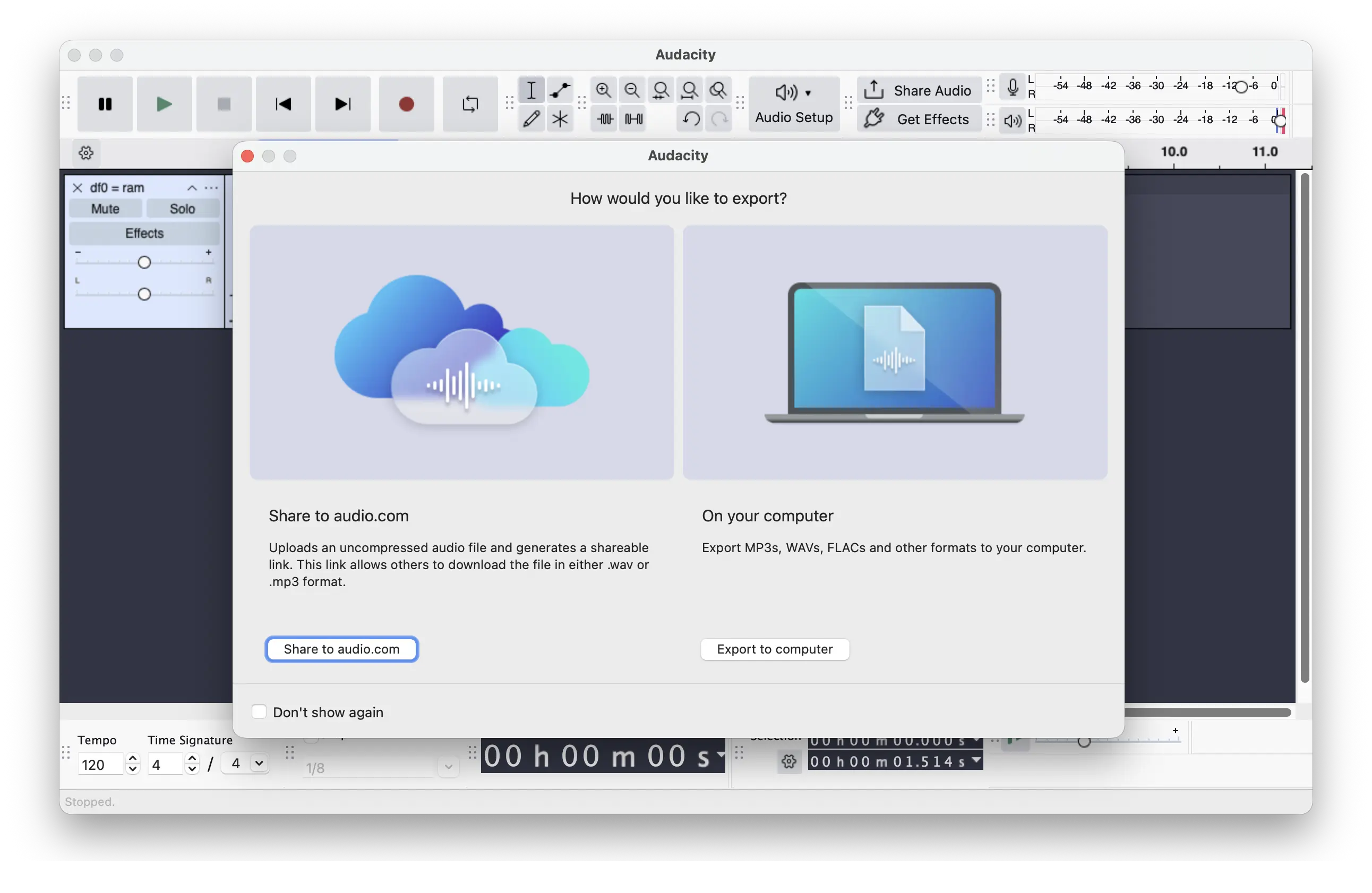Click the horizontal scrollbar under the tracks
This screenshot has width=1372, height=893.
point(1208,712)
